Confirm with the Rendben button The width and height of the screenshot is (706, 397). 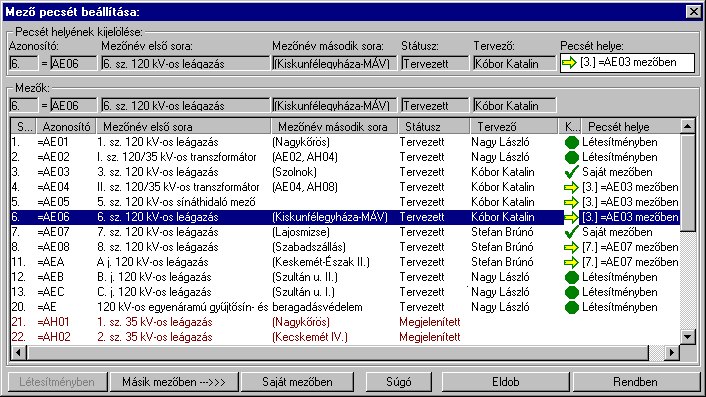(635, 382)
